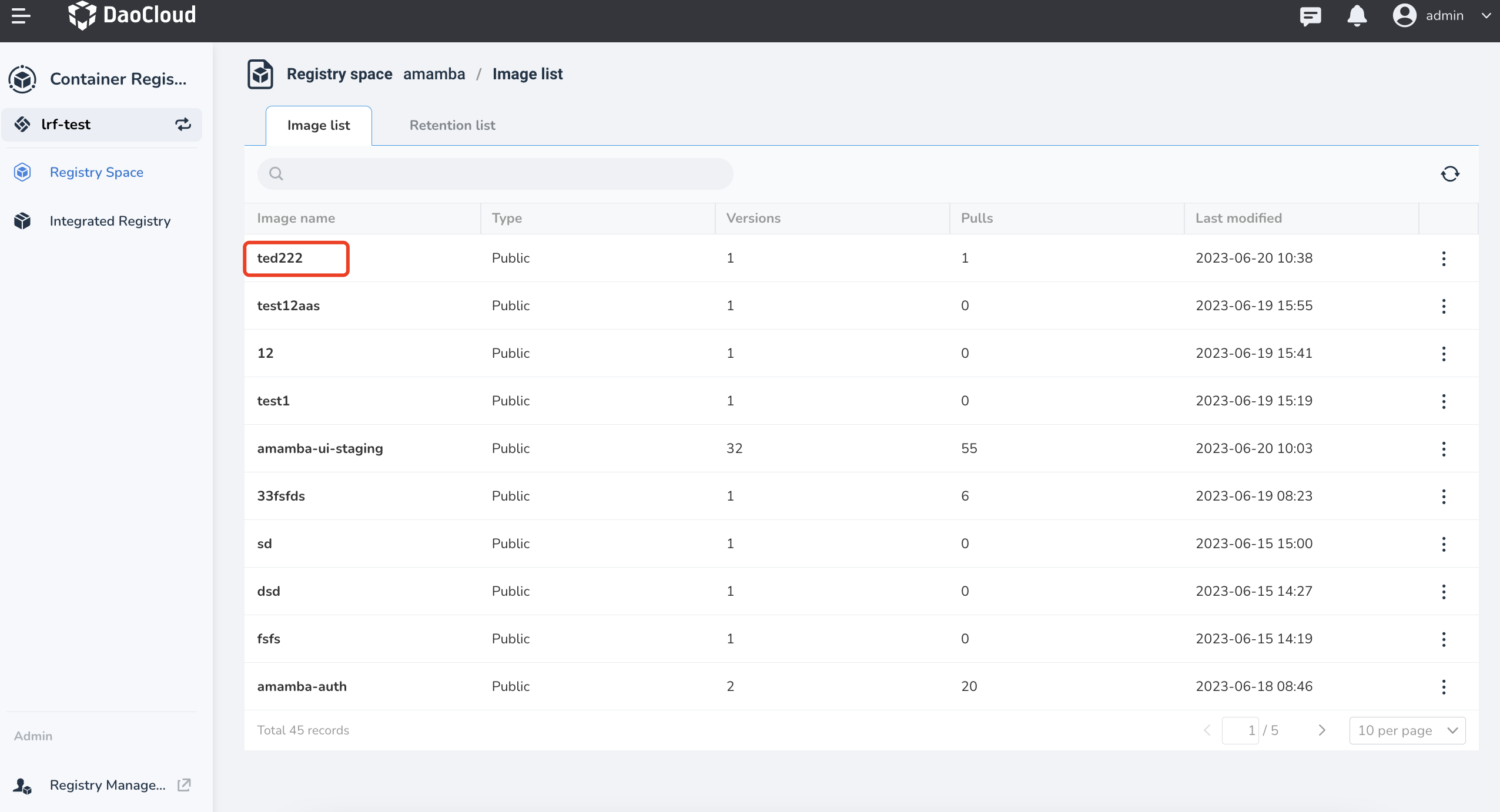Click the Pulls column header
Viewport: 1500px width, 812px height.
click(x=977, y=218)
